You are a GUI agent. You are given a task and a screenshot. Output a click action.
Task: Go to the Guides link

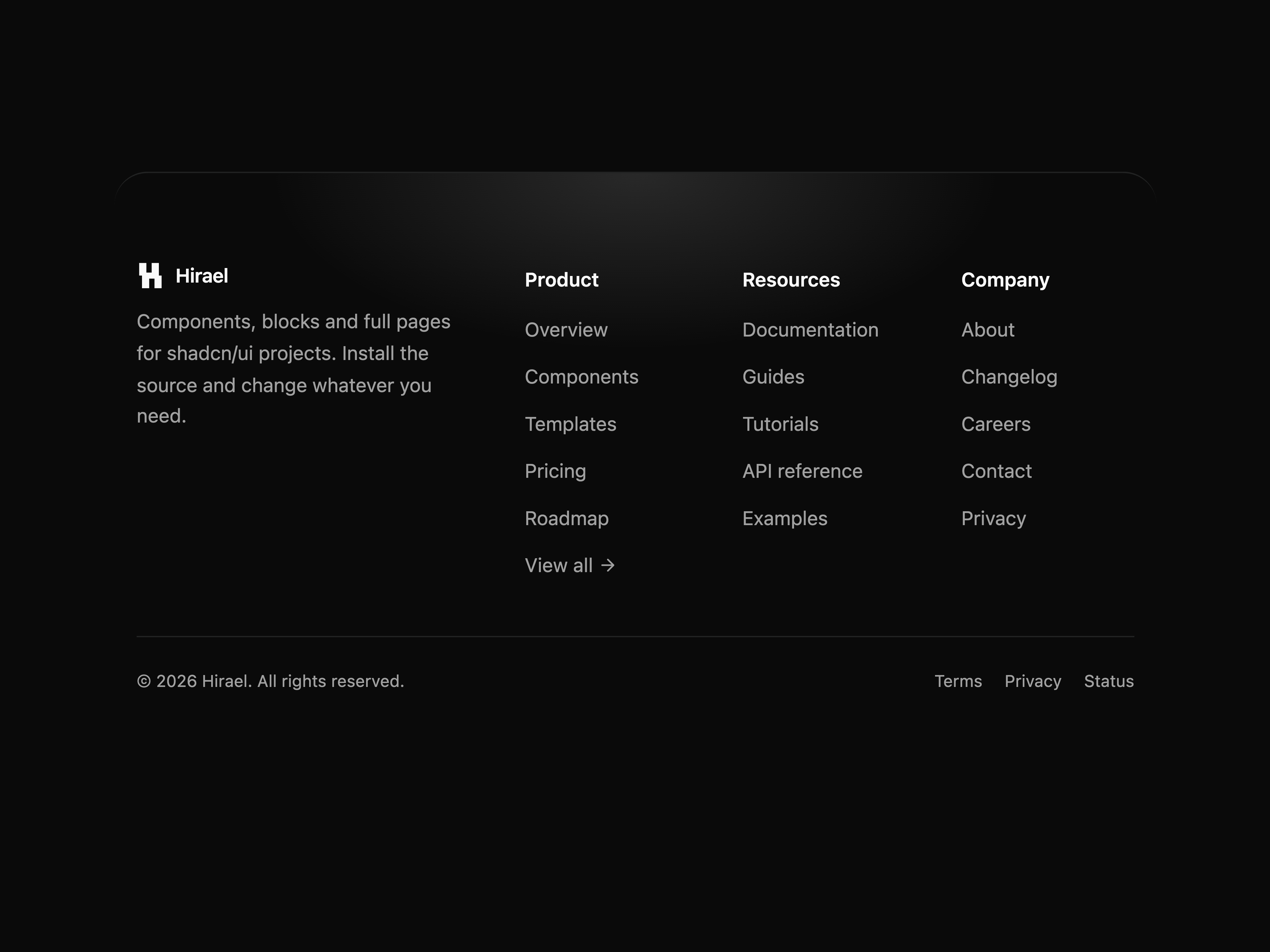(774, 377)
